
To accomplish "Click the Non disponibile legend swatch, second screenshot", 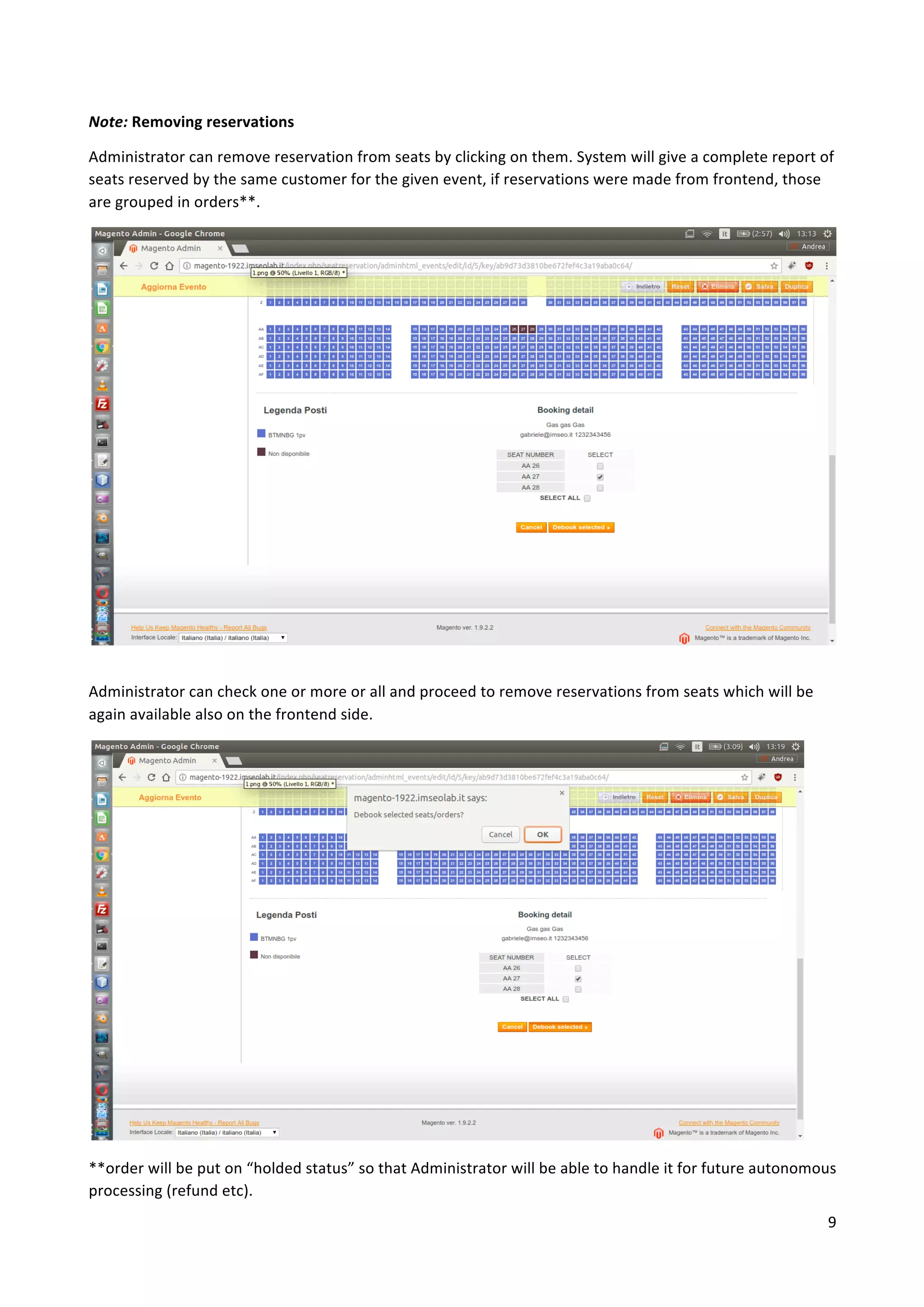I will [x=254, y=955].
